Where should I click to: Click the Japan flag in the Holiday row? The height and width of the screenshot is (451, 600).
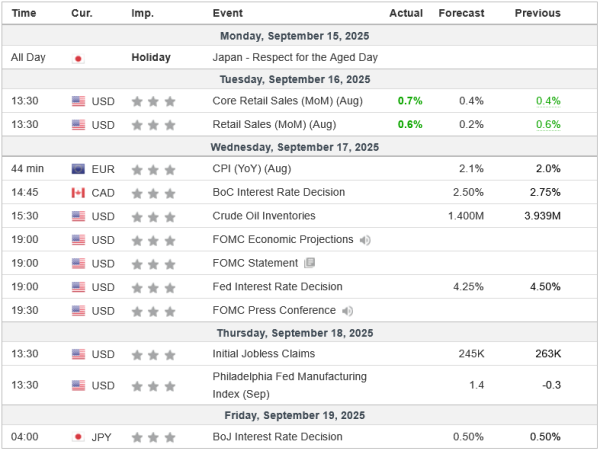(79, 58)
